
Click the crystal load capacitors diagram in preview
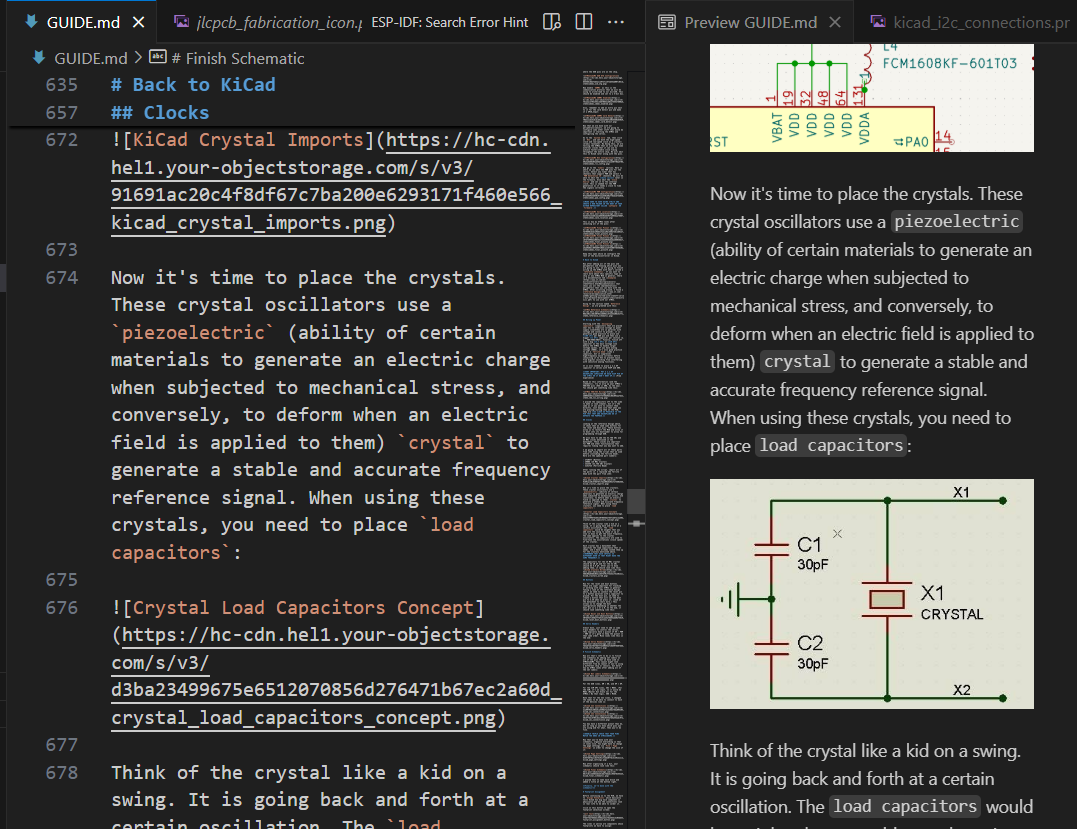[871, 594]
